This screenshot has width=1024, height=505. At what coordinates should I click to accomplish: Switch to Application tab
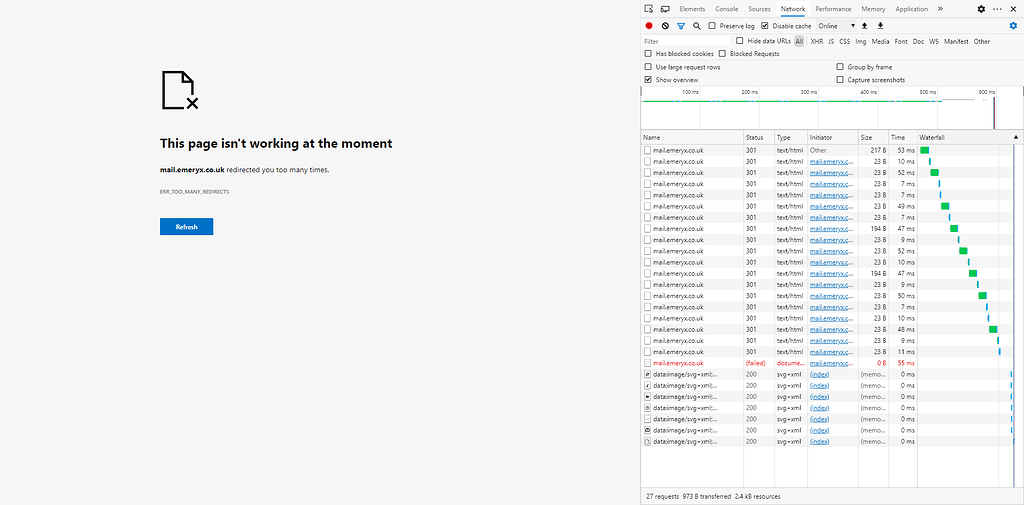point(912,9)
